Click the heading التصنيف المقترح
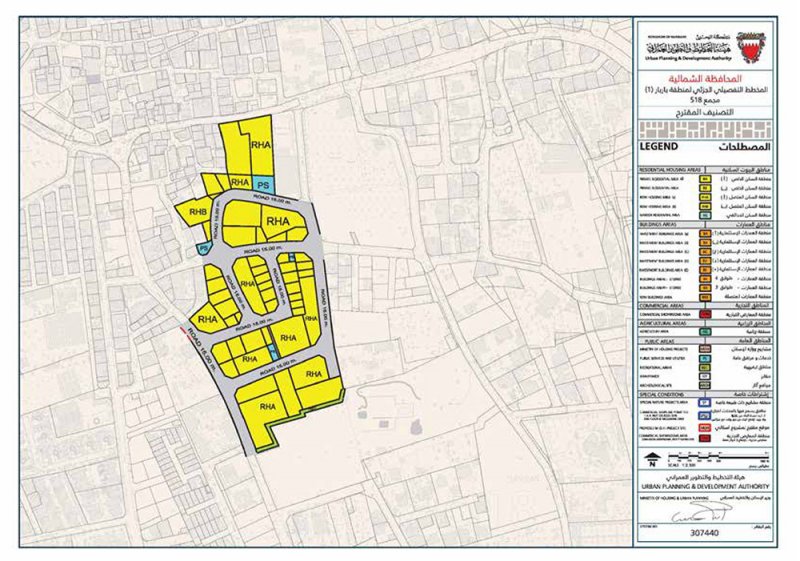The width and height of the screenshot is (800, 561). tap(705, 112)
